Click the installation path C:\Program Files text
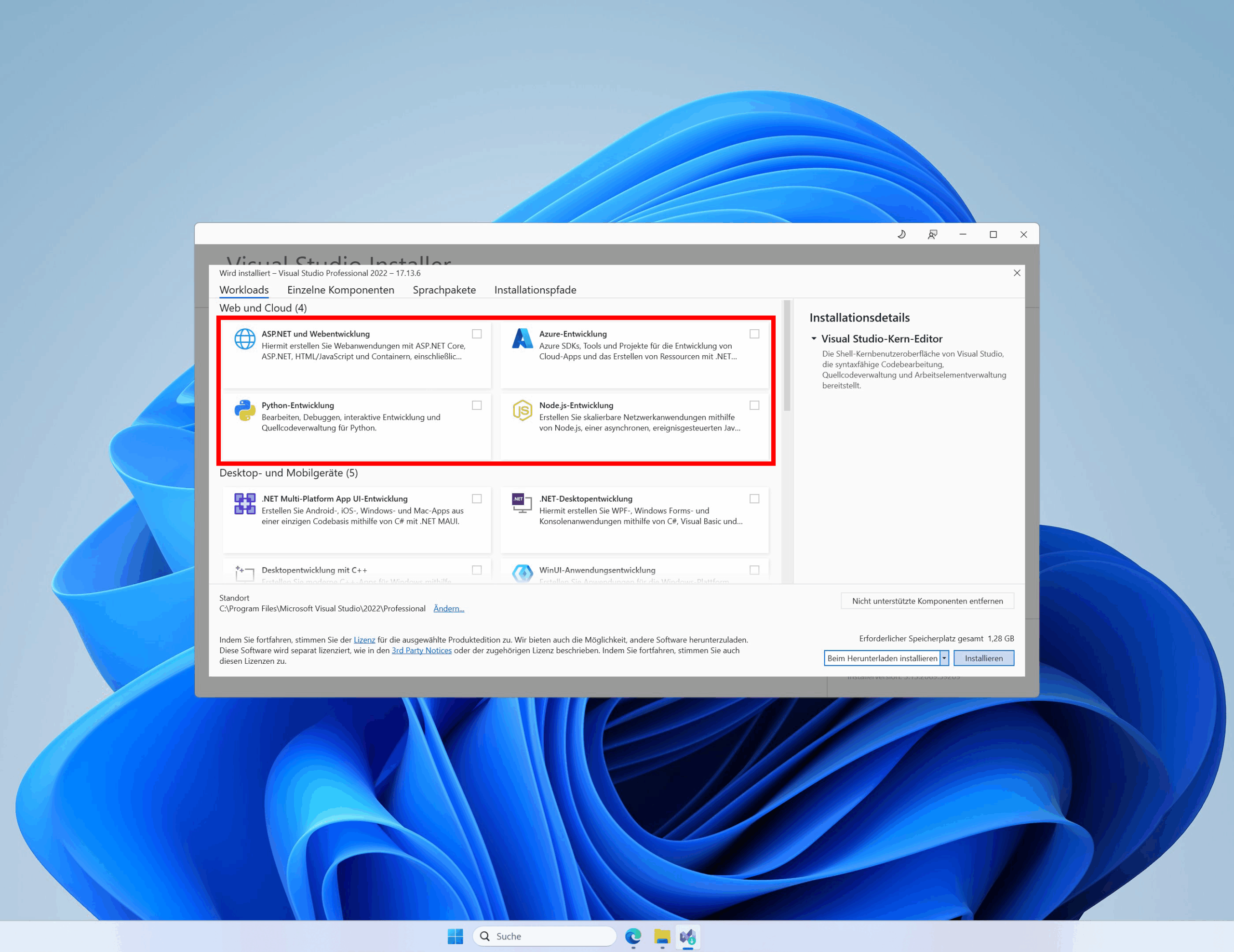The width and height of the screenshot is (1234, 952). pos(322,608)
